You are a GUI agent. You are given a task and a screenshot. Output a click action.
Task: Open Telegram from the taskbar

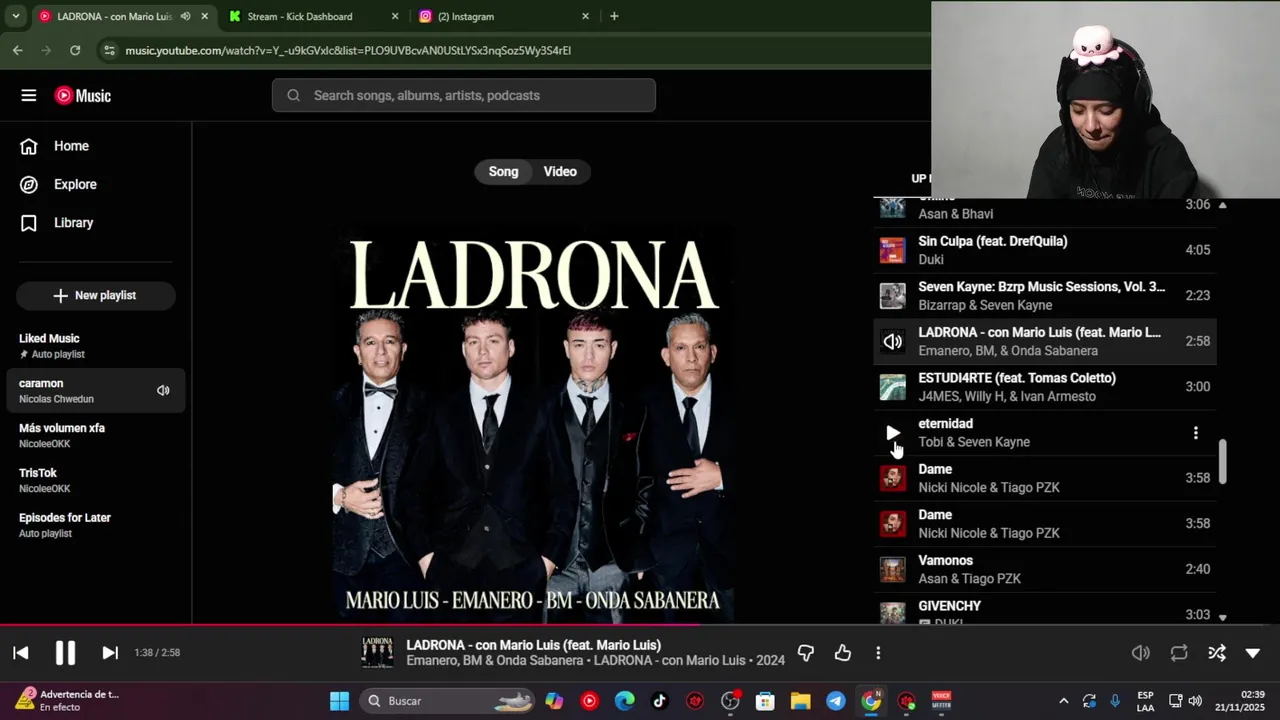pos(836,701)
